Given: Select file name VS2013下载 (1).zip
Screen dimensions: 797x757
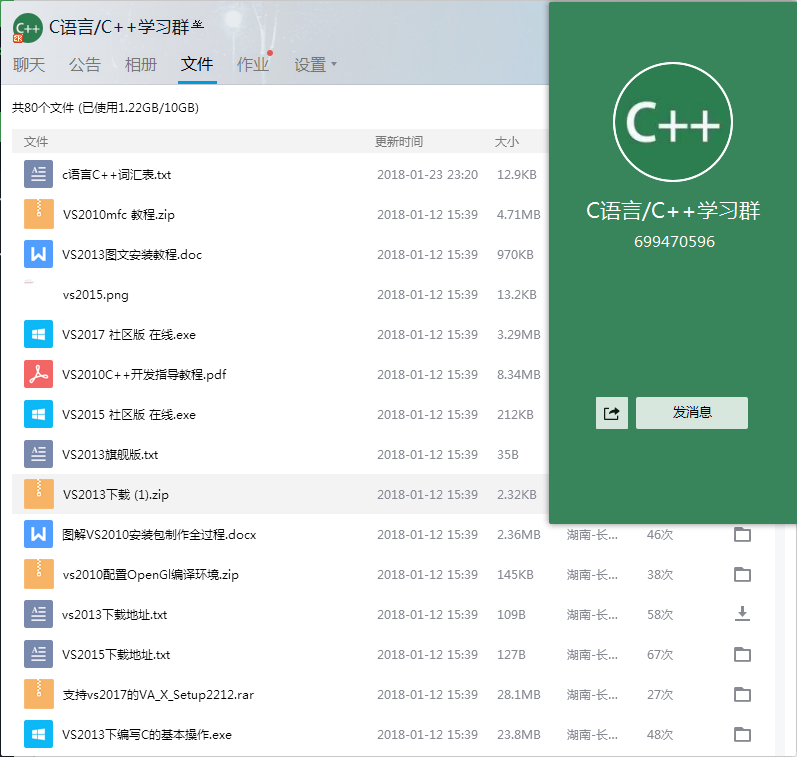Looking at the screenshot, I should (x=116, y=495).
